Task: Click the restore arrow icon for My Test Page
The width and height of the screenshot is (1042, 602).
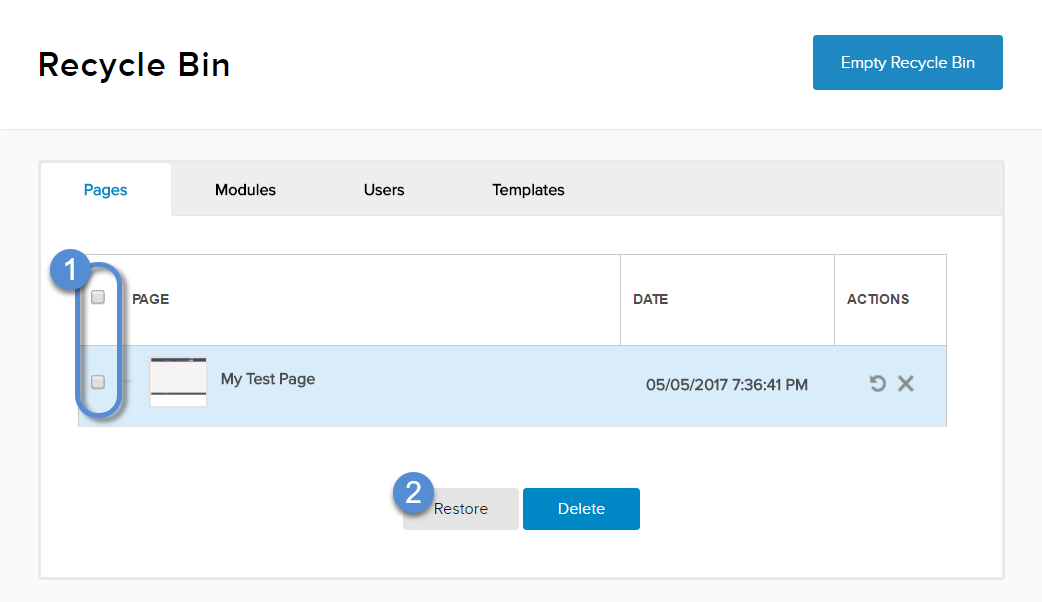Action: (x=877, y=383)
